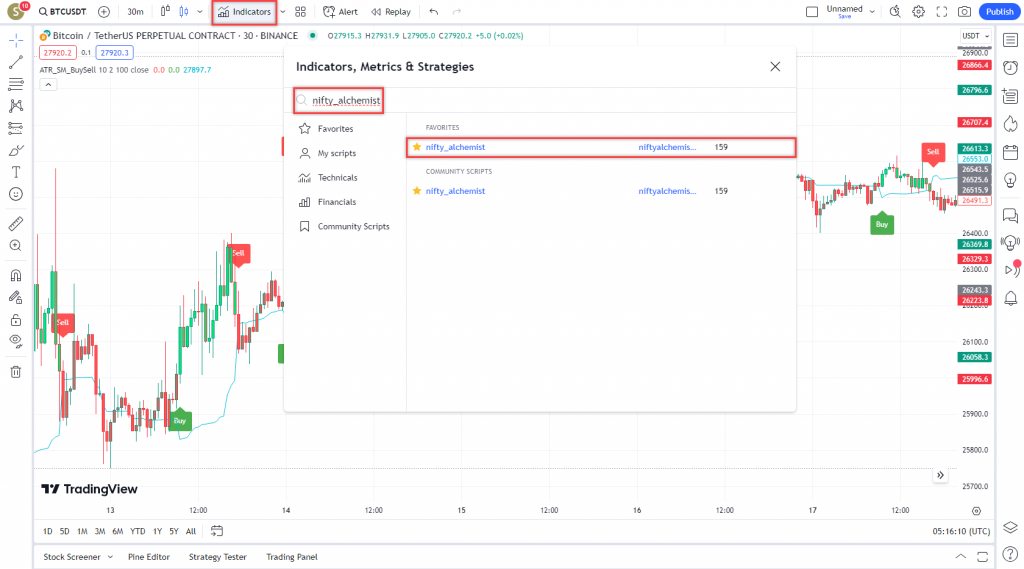Unfavorite star on Community Scripts nifty_alchemist
Screen dimensions: 1024x569
click(417, 191)
